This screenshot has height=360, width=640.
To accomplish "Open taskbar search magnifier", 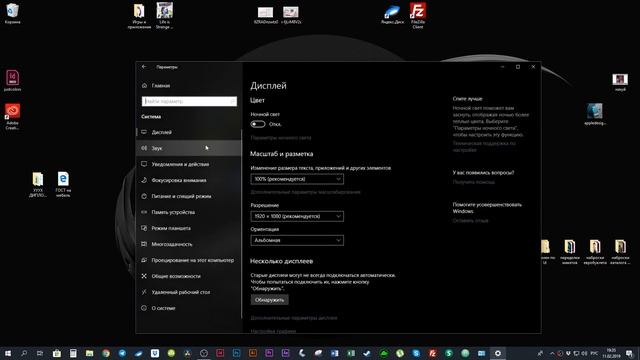I will (x=24, y=353).
